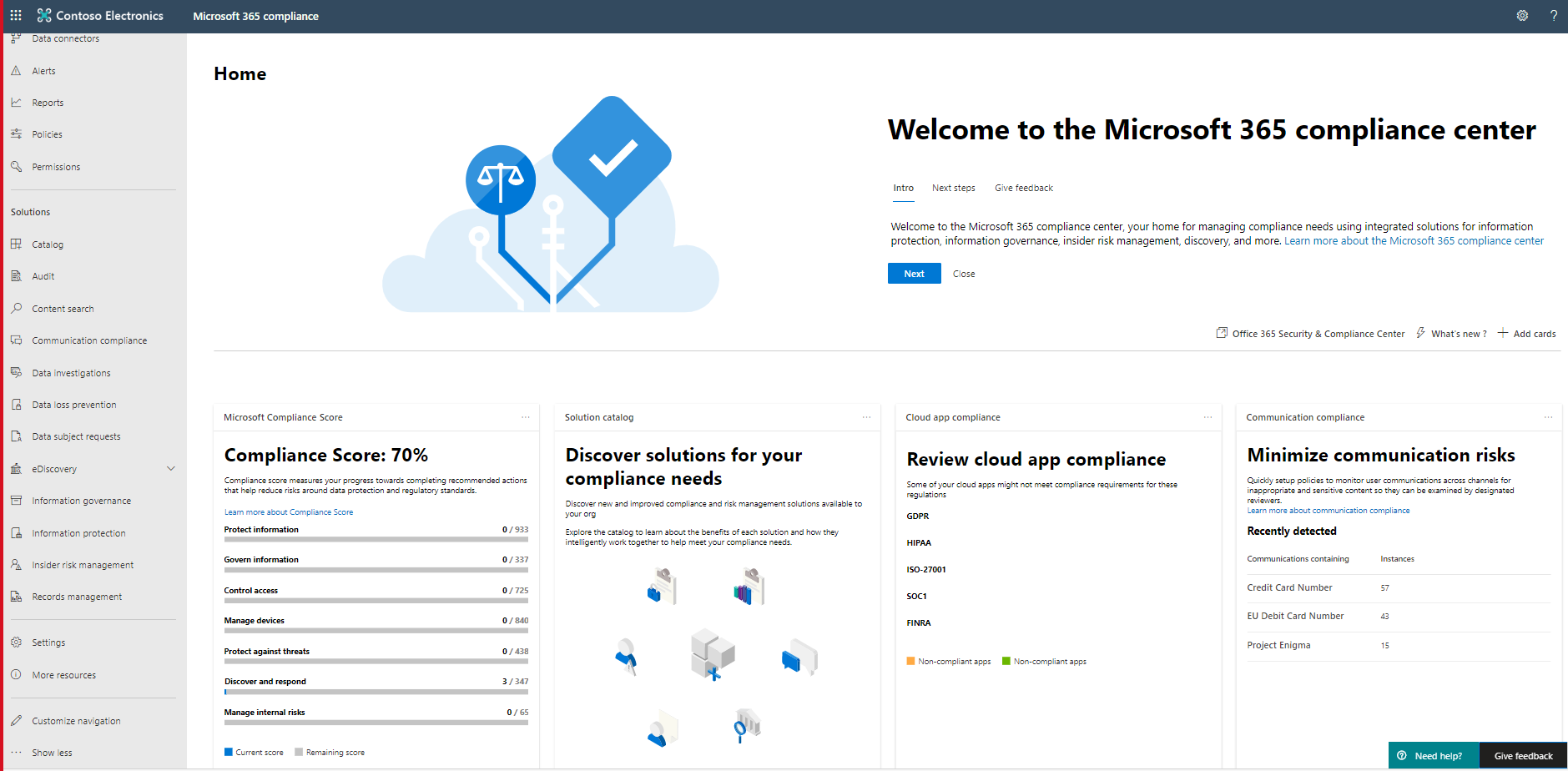Switch to the Next steps tab
Screen dimensions: 1568x771
[x=953, y=188]
